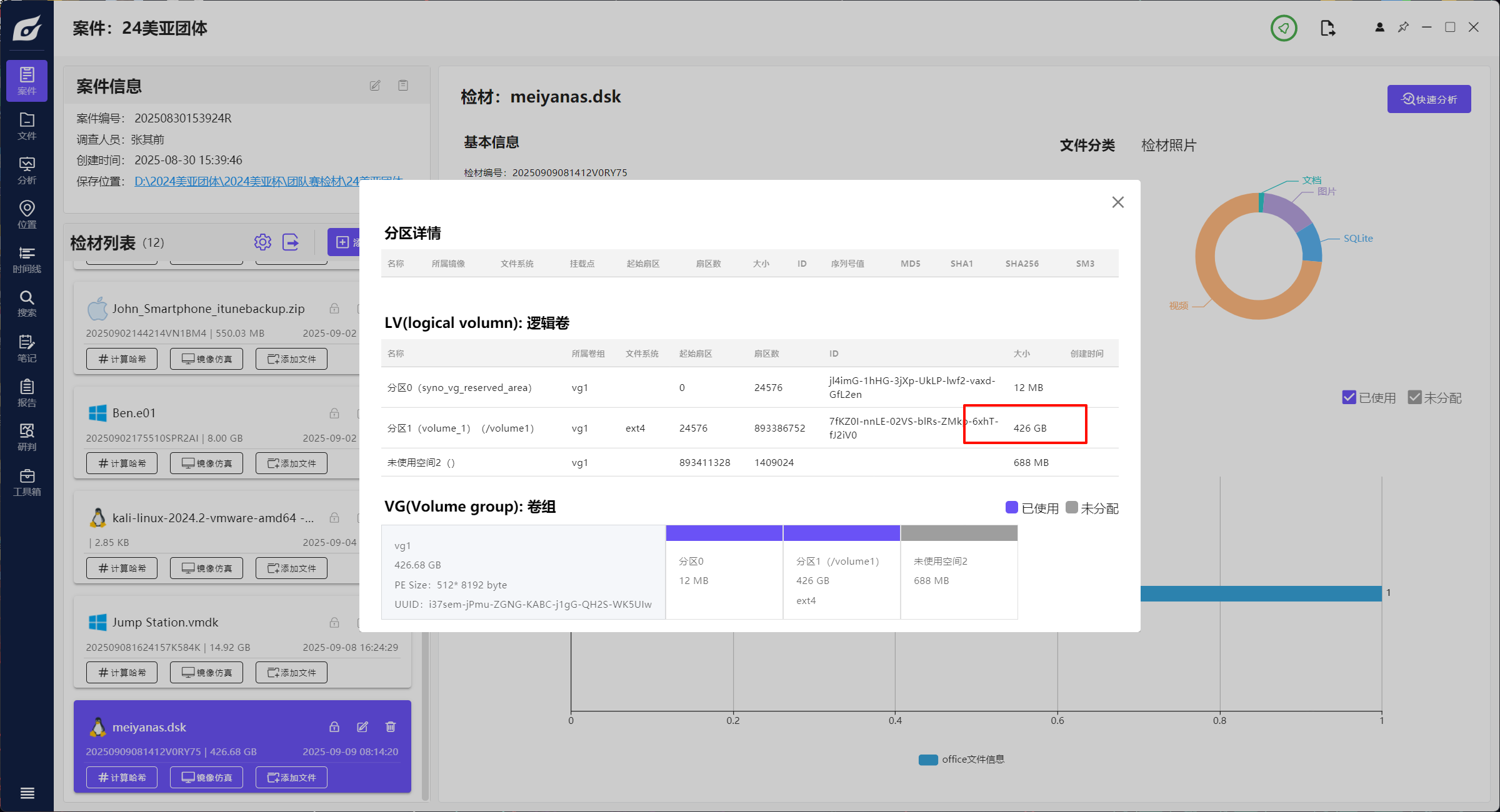Viewport: 1500px width, 812px height.
Task: Select the 文件分类 tab
Action: coord(1087,146)
